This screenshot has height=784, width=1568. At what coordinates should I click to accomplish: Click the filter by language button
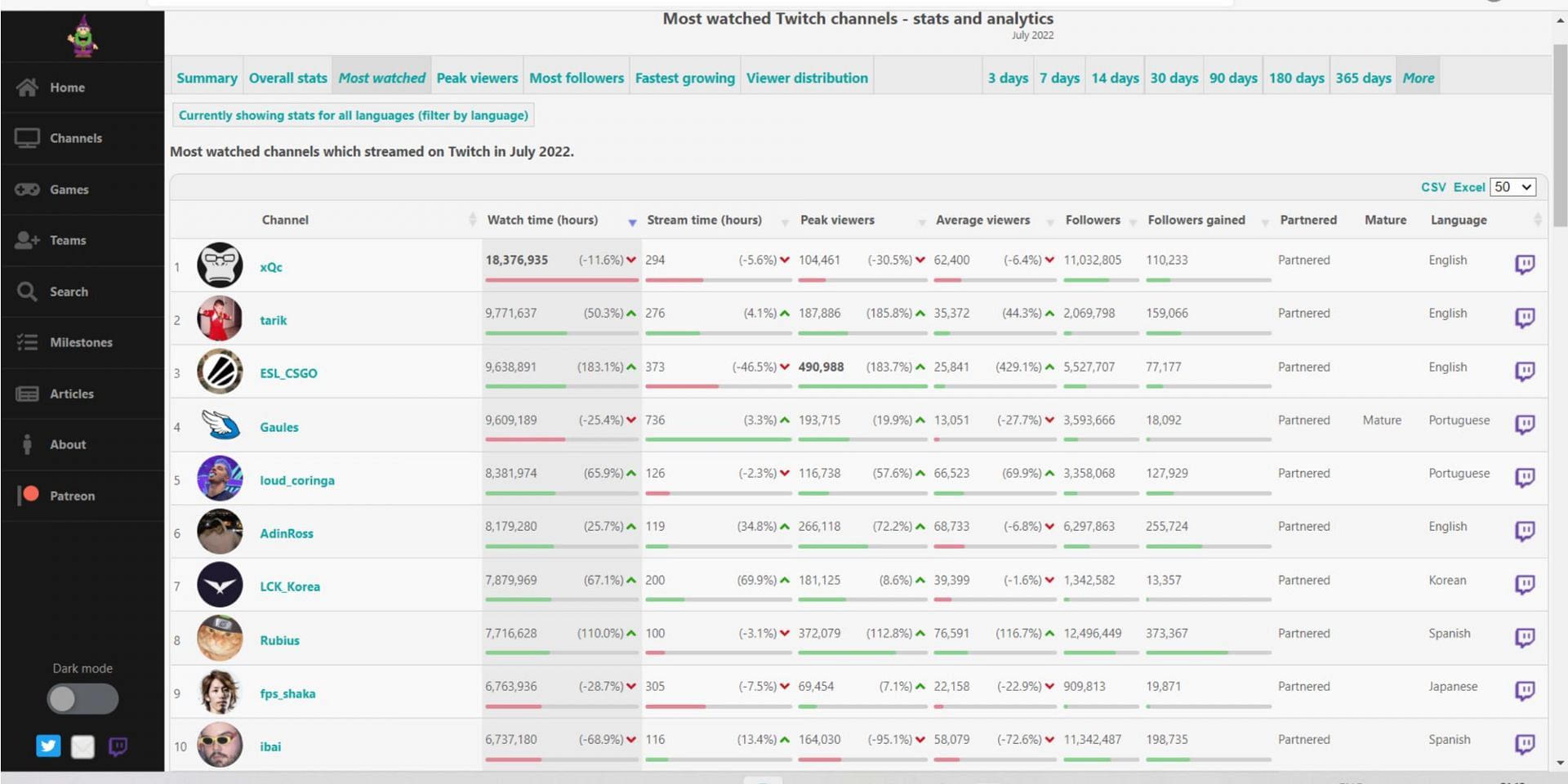[353, 115]
